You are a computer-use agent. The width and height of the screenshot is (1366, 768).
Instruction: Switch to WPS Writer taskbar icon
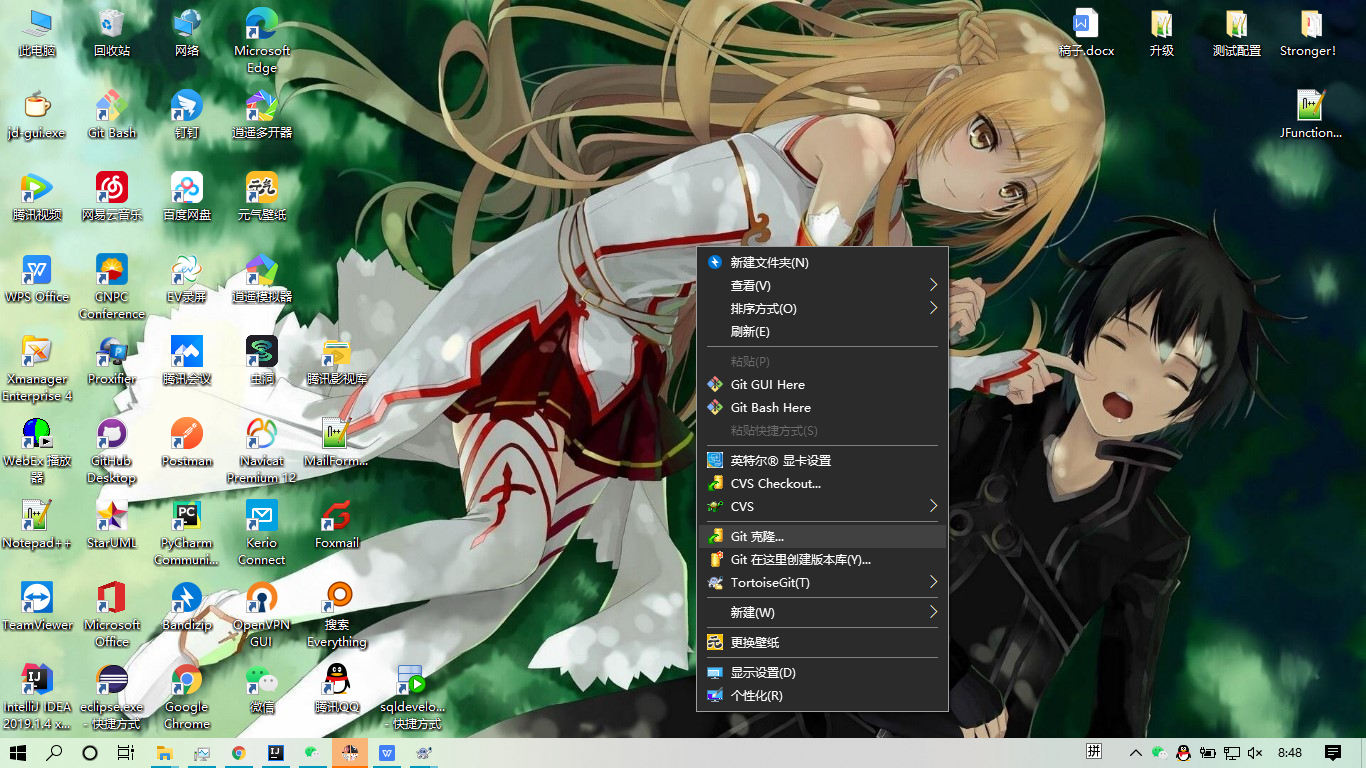click(386, 753)
